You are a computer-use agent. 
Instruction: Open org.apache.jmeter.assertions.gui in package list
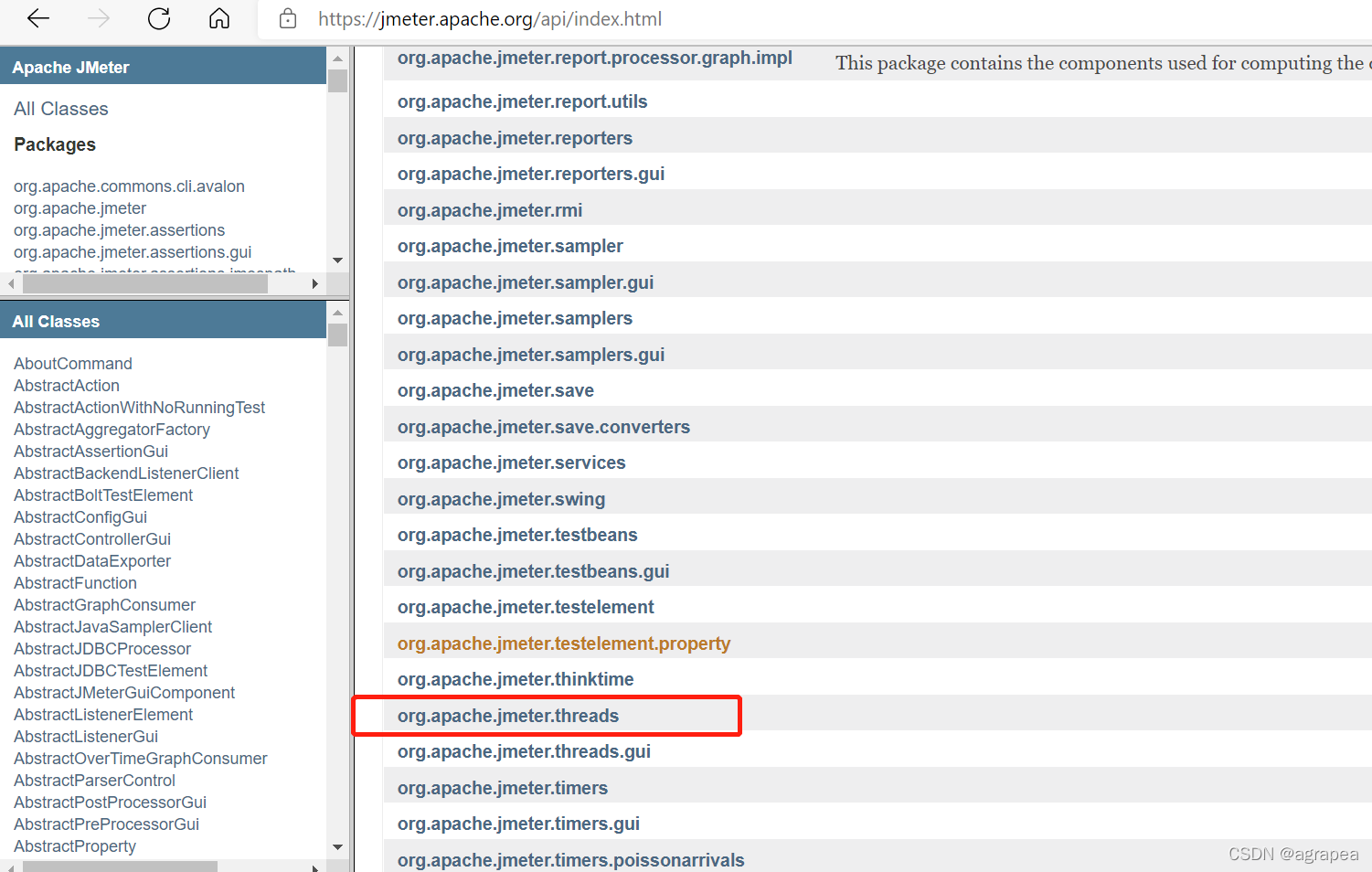pyautogui.click(x=133, y=252)
